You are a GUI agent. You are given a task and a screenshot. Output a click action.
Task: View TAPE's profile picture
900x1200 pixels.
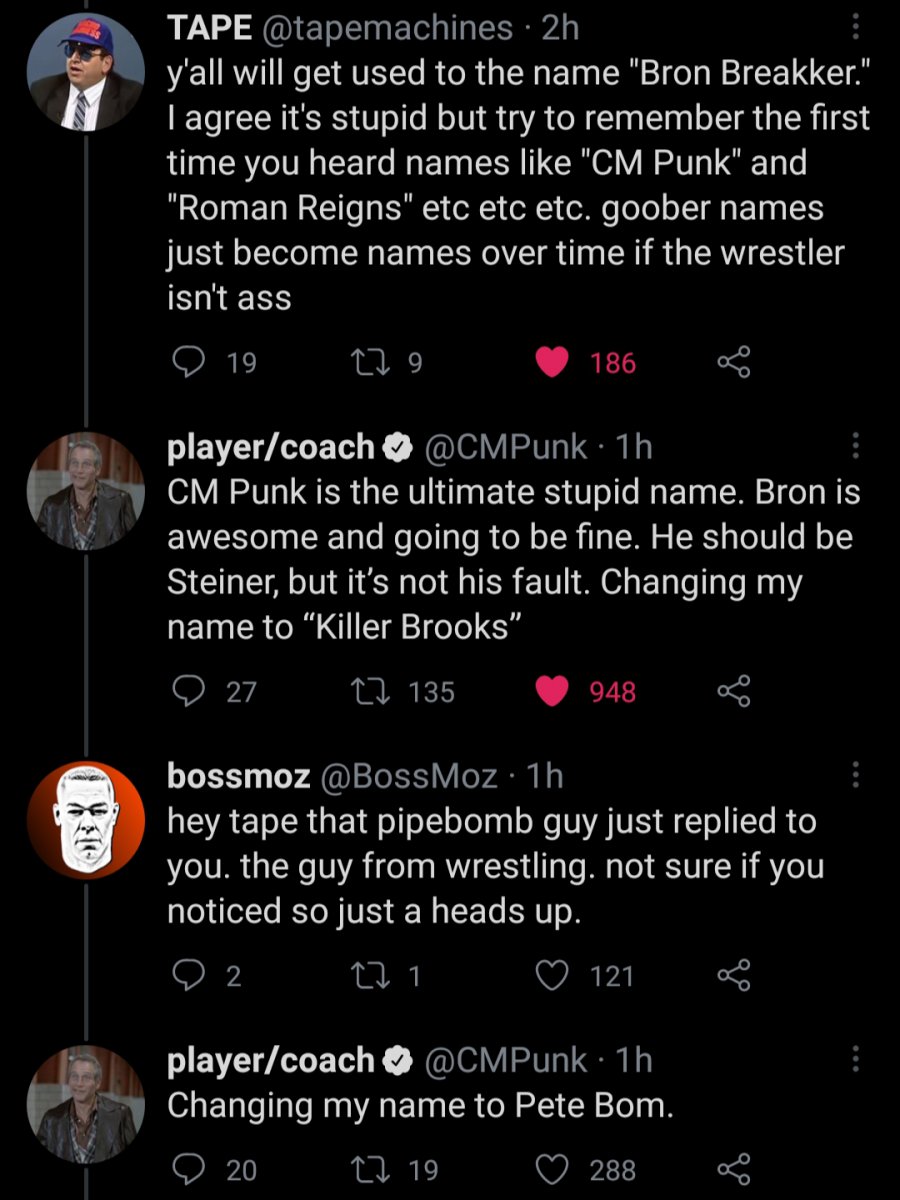click(x=84, y=73)
